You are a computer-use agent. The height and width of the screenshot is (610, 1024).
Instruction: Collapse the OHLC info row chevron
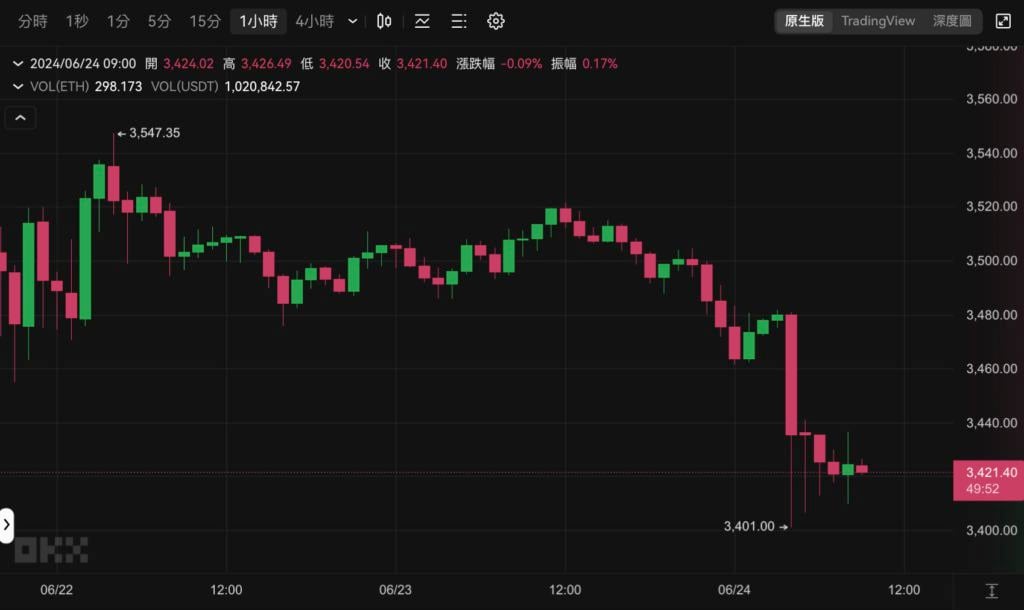coord(17,63)
